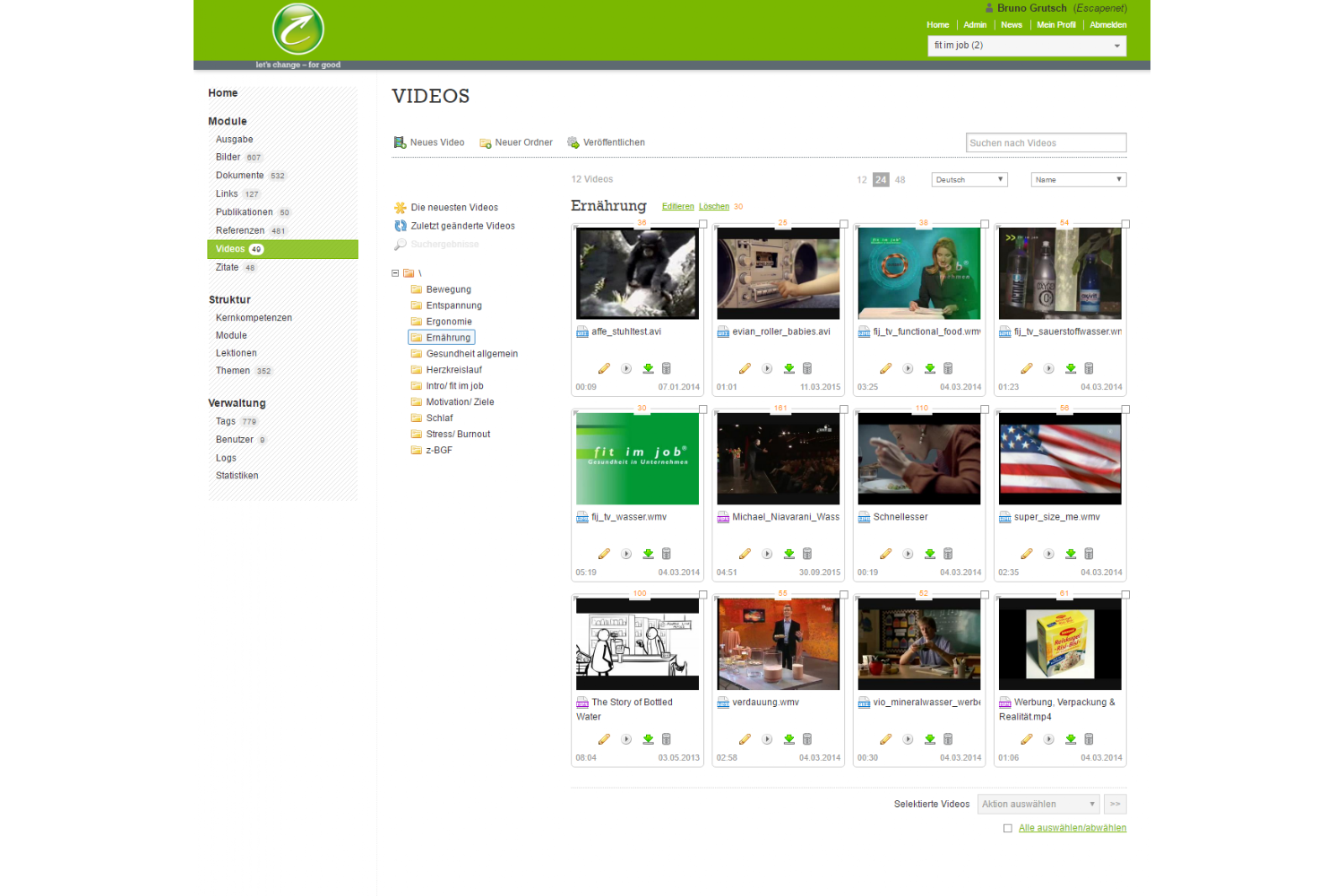
Task: Click the Neues Video film icon
Action: pyautogui.click(x=400, y=142)
